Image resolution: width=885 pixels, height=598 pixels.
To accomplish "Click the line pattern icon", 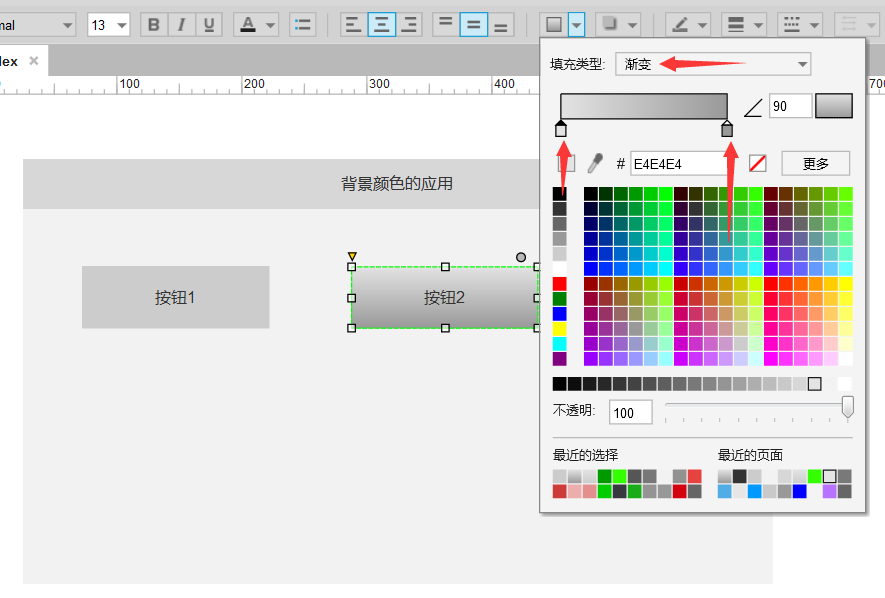I will pyautogui.click(x=791, y=25).
